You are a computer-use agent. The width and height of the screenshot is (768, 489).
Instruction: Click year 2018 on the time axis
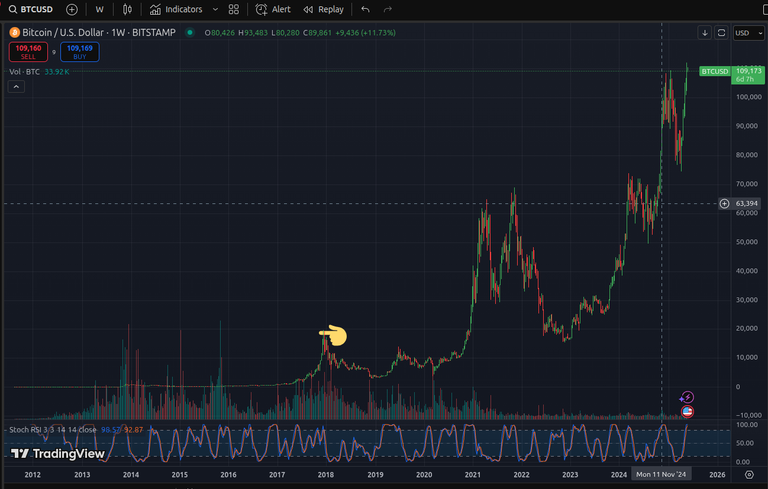pos(326,475)
